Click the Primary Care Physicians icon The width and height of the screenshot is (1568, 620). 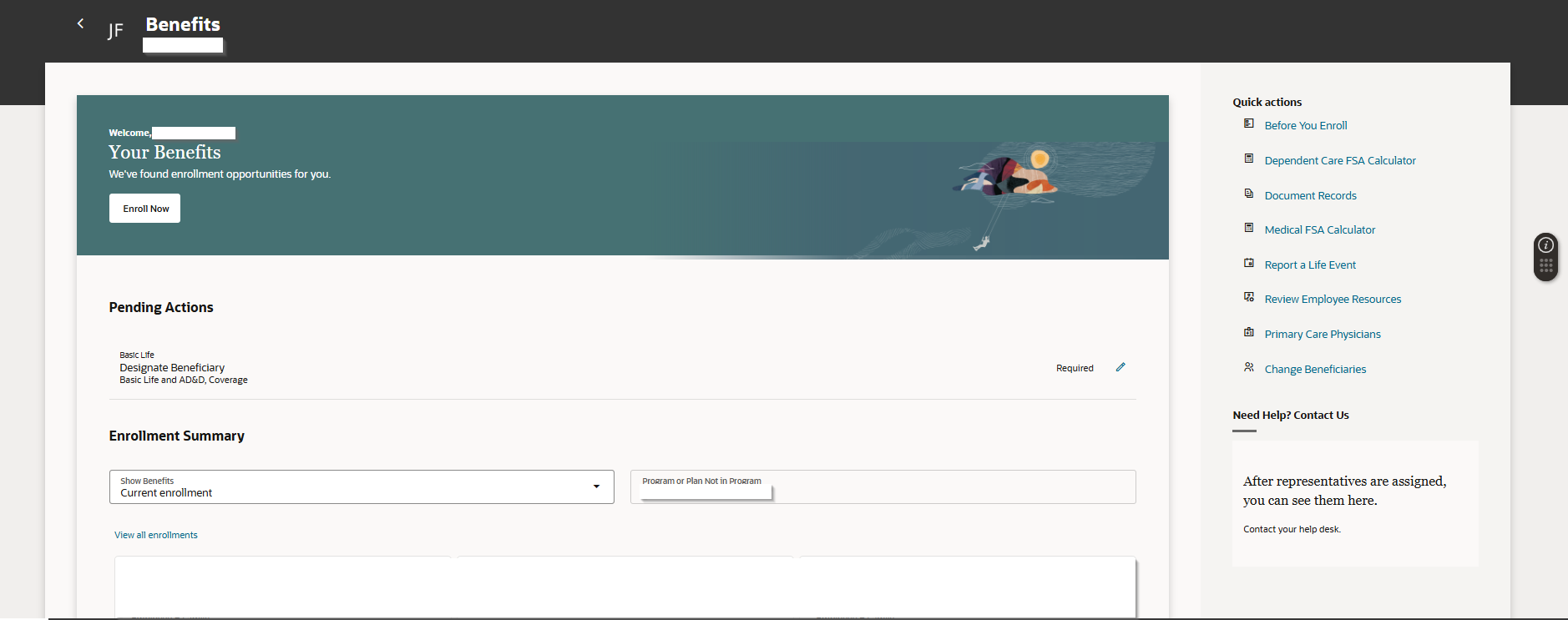tap(1248, 332)
